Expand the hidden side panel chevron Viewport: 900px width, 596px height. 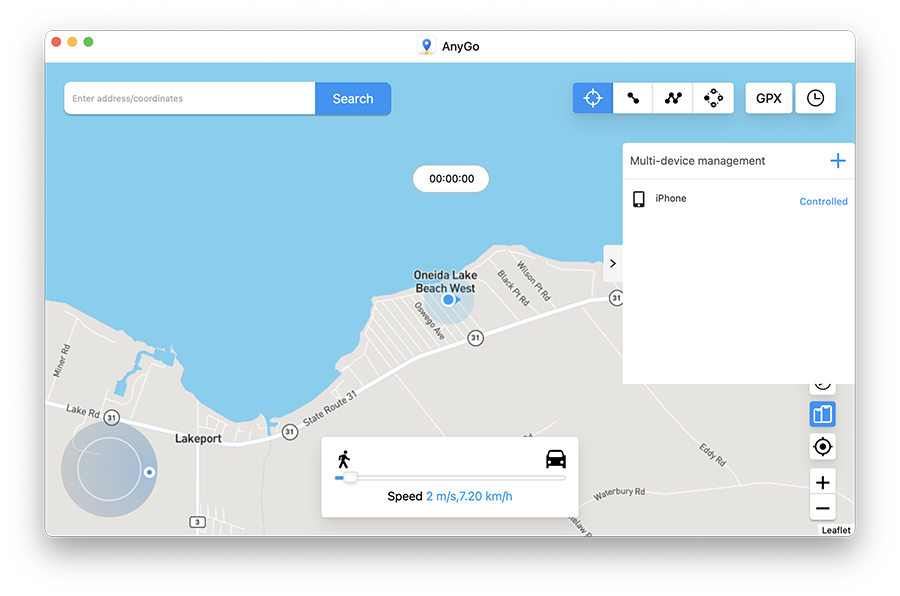612,263
